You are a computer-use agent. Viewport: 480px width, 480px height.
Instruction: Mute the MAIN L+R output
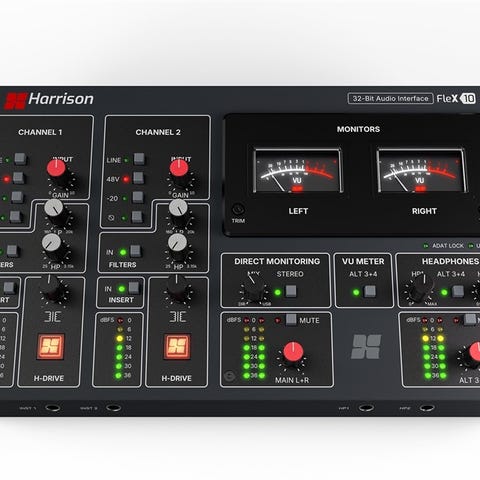(x=291, y=319)
